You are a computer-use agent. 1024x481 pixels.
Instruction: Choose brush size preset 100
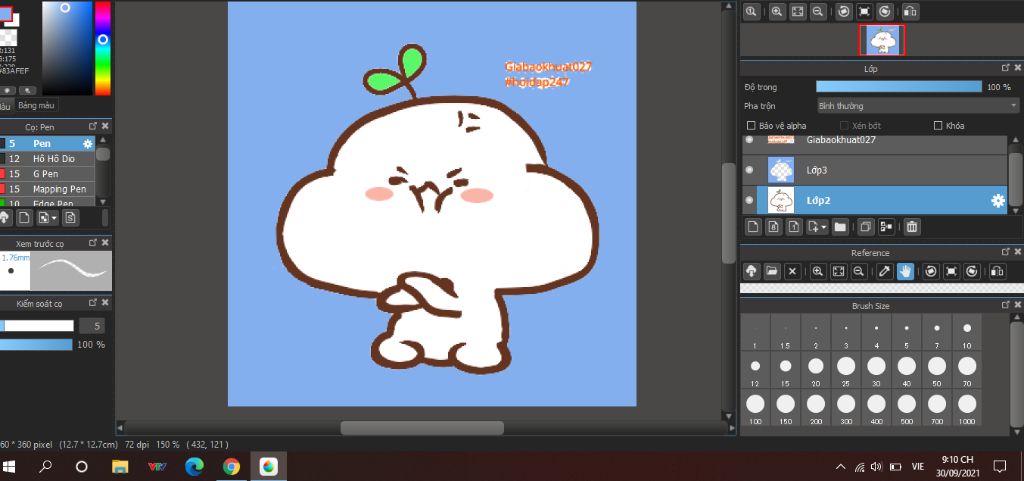click(x=755, y=408)
